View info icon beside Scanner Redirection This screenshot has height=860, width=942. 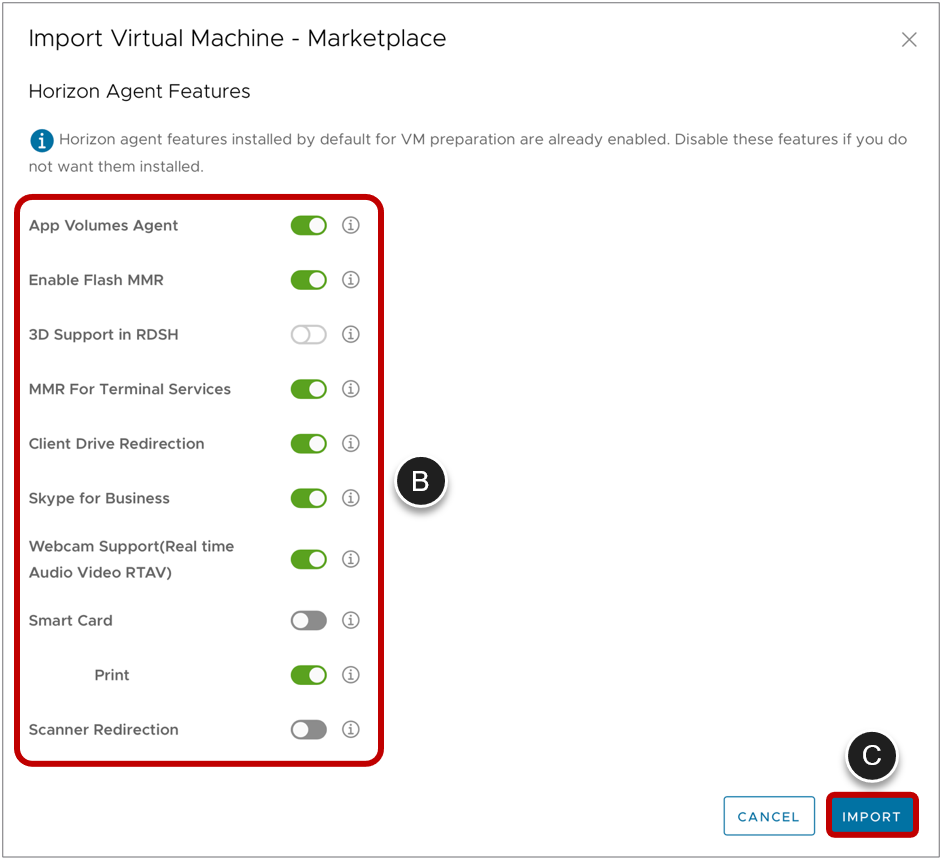tap(350, 729)
